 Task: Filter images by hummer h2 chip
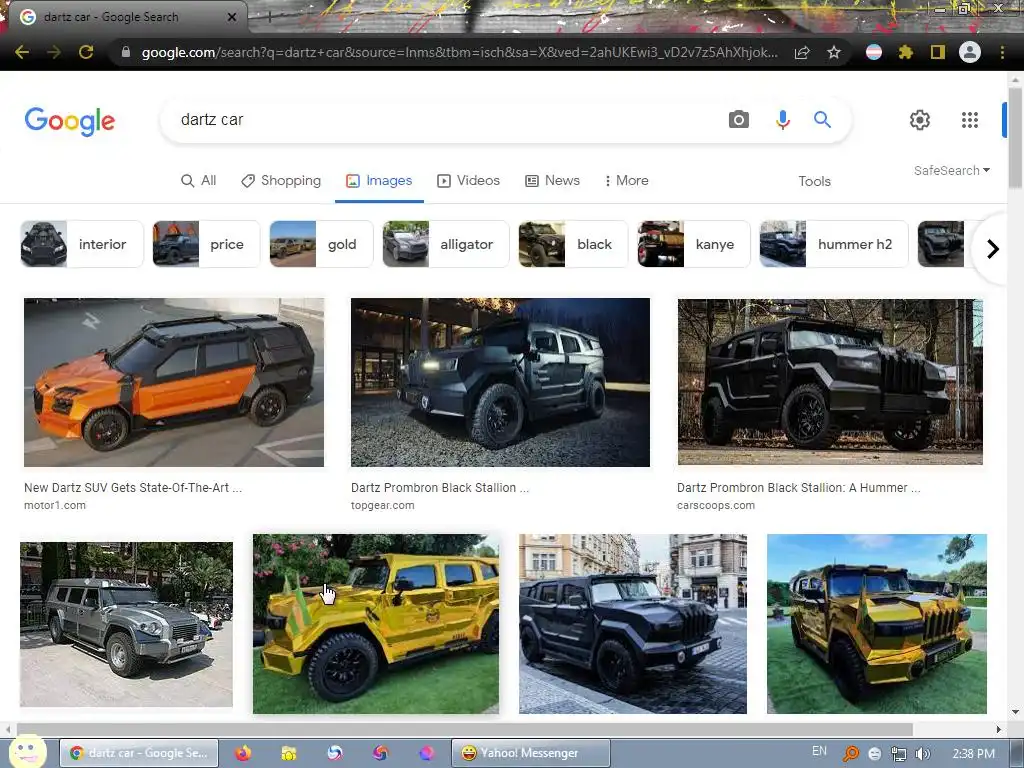pos(833,244)
